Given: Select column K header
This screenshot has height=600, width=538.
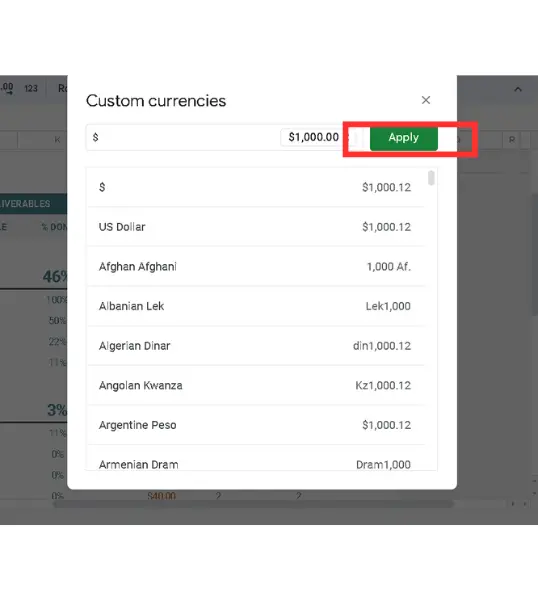Looking at the screenshot, I should coord(42,140).
